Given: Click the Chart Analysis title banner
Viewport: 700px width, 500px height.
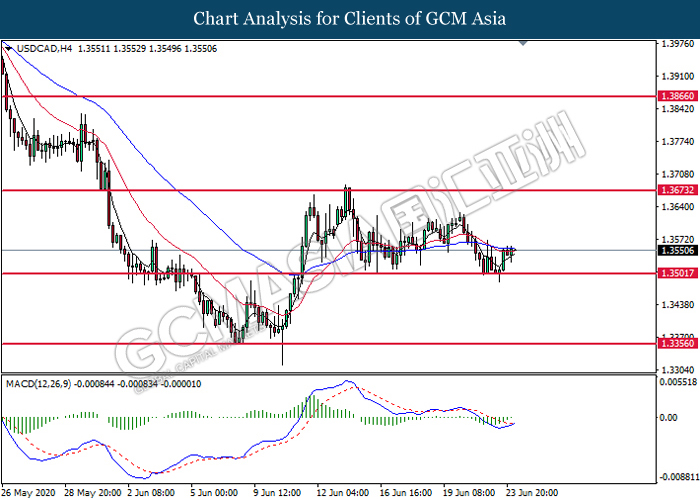Looking at the screenshot, I should (349, 19).
